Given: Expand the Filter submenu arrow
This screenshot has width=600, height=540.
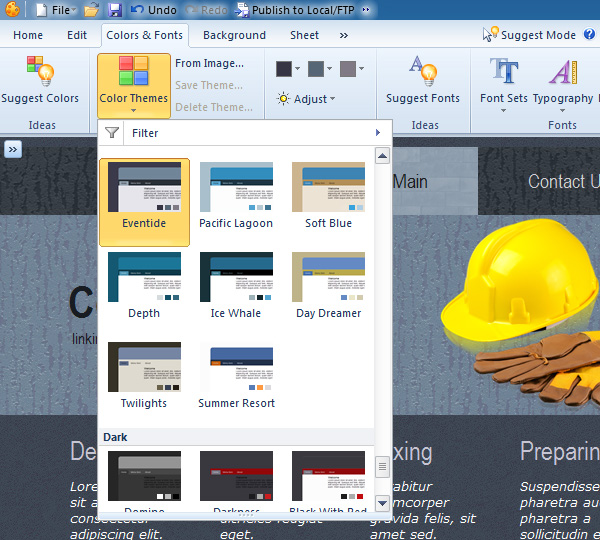Looking at the screenshot, I should pos(377,133).
